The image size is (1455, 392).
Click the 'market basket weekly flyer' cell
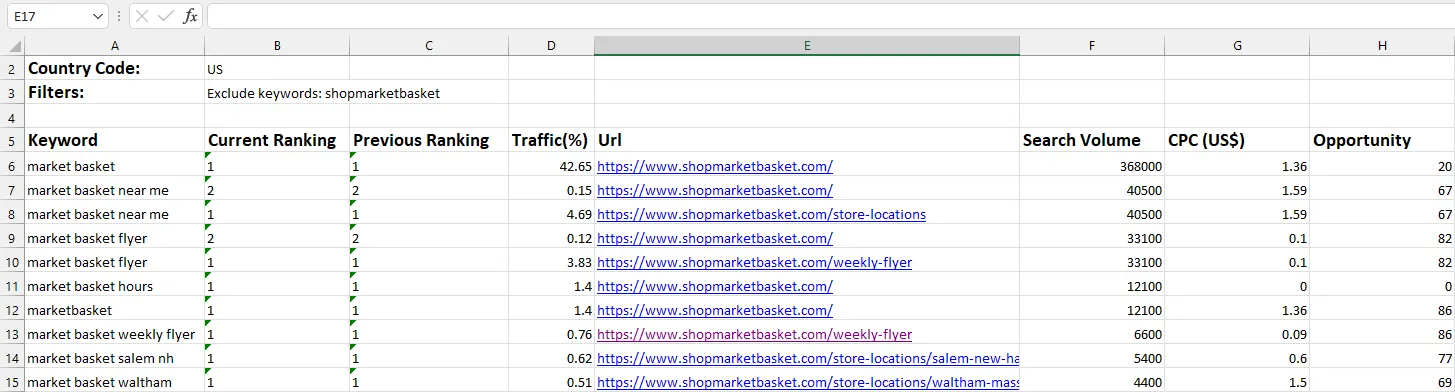coord(115,334)
